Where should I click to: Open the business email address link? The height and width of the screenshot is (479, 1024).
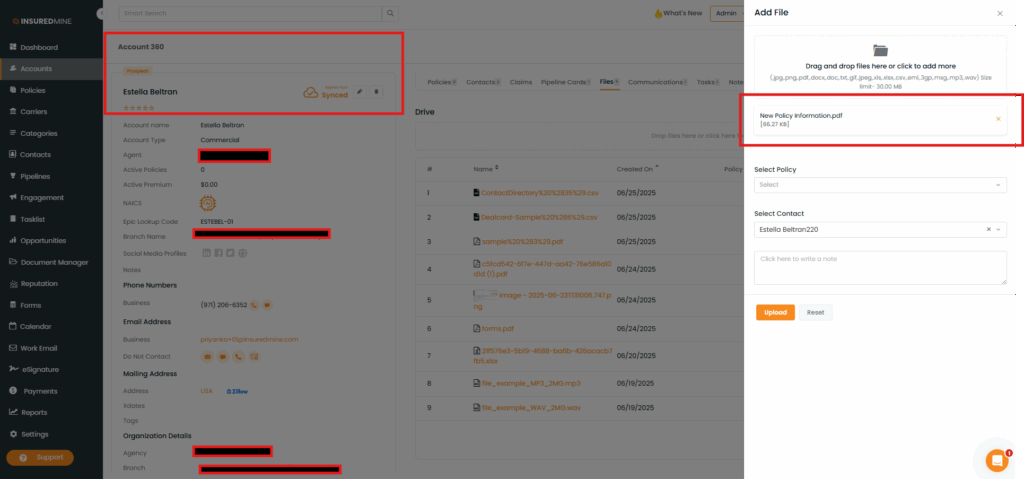pos(249,340)
